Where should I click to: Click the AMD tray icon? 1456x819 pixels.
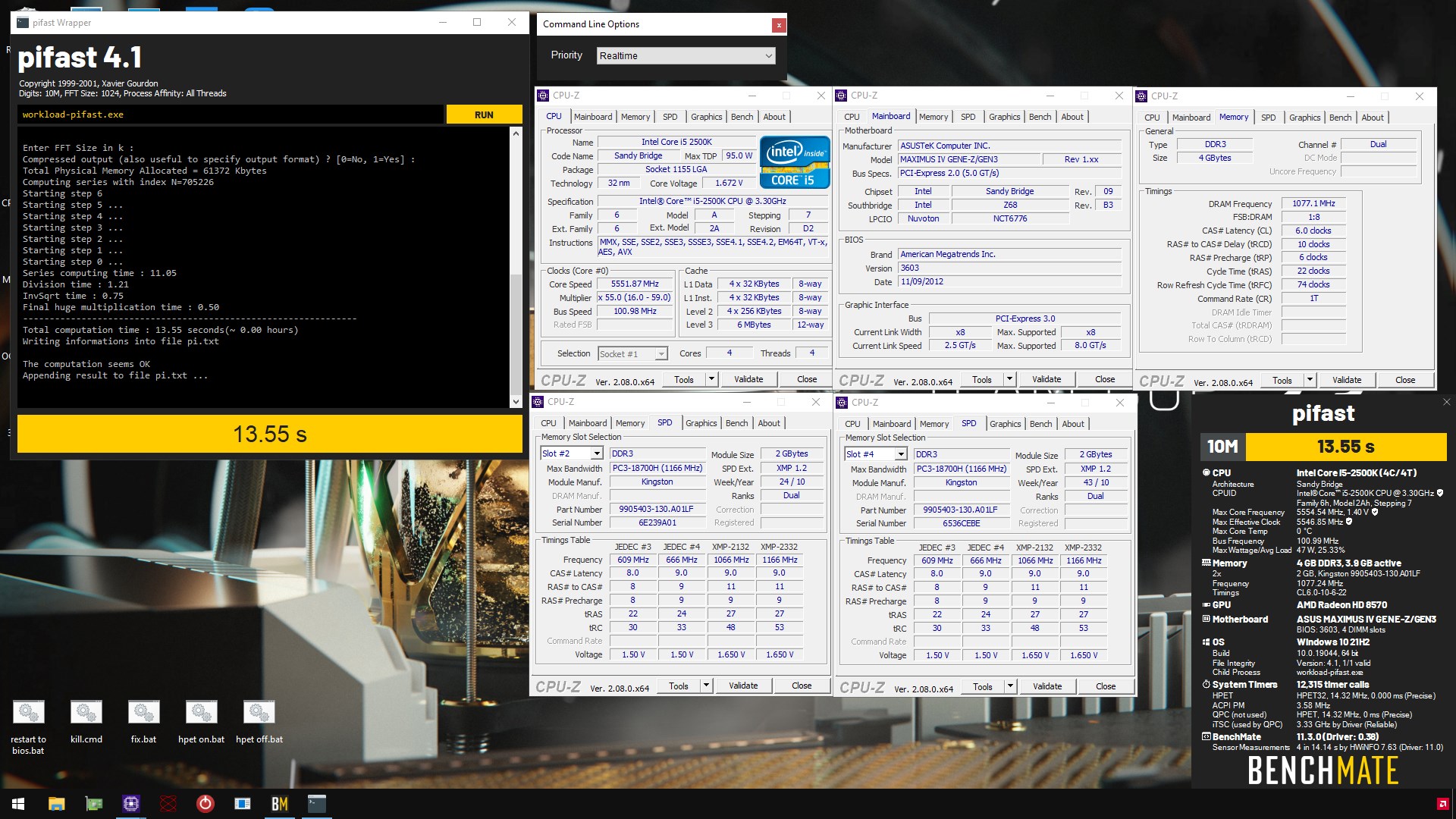1442,804
